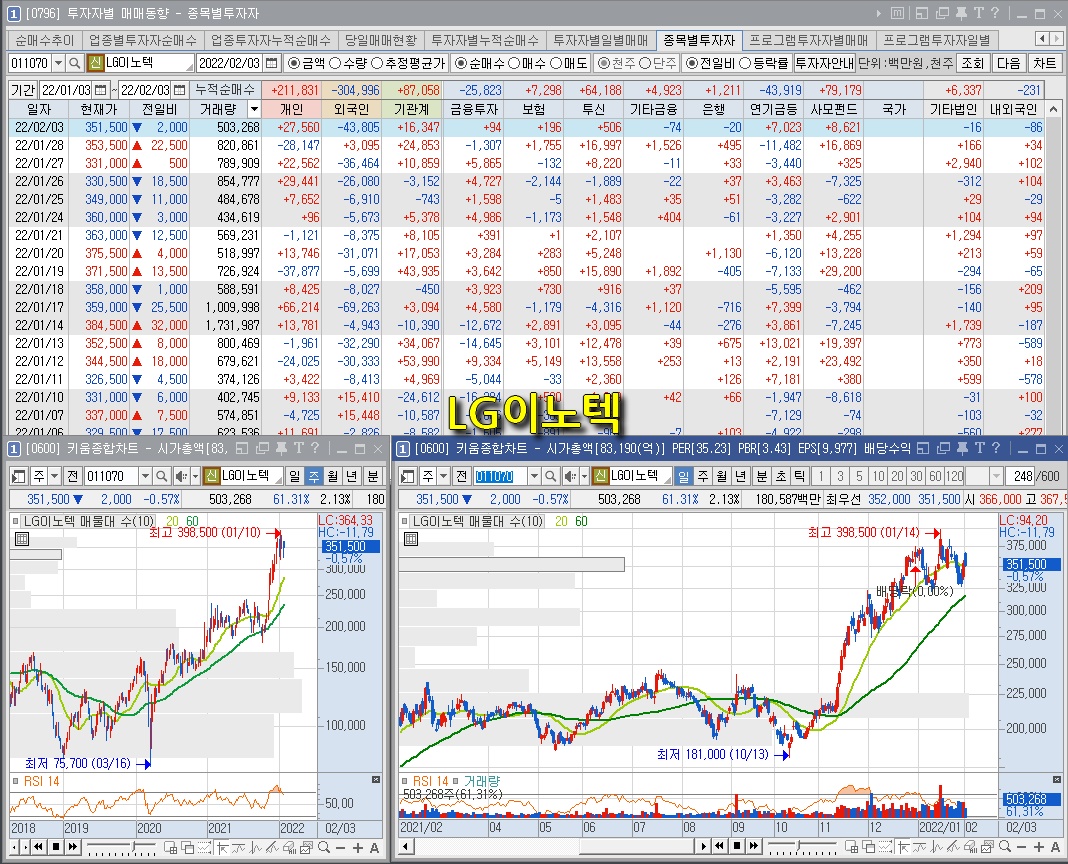Open the date calendar picker beside 2022/02/03
Screen dimensions: 1068x864
coord(271,63)
